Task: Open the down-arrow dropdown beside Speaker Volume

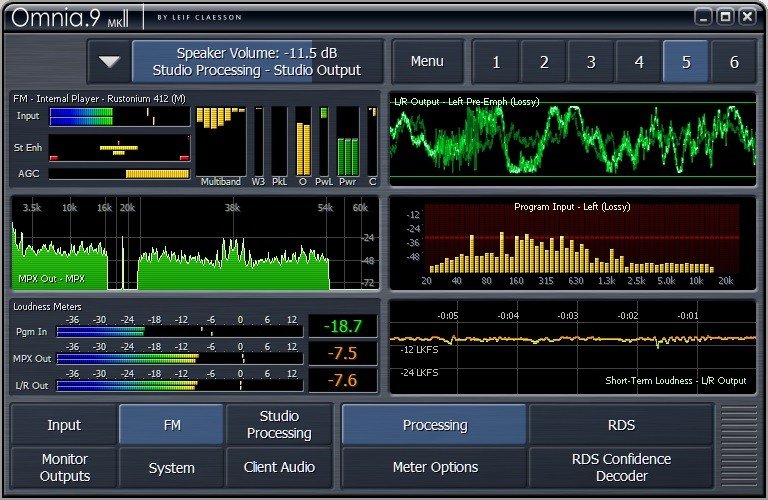Action: (109, 61)
